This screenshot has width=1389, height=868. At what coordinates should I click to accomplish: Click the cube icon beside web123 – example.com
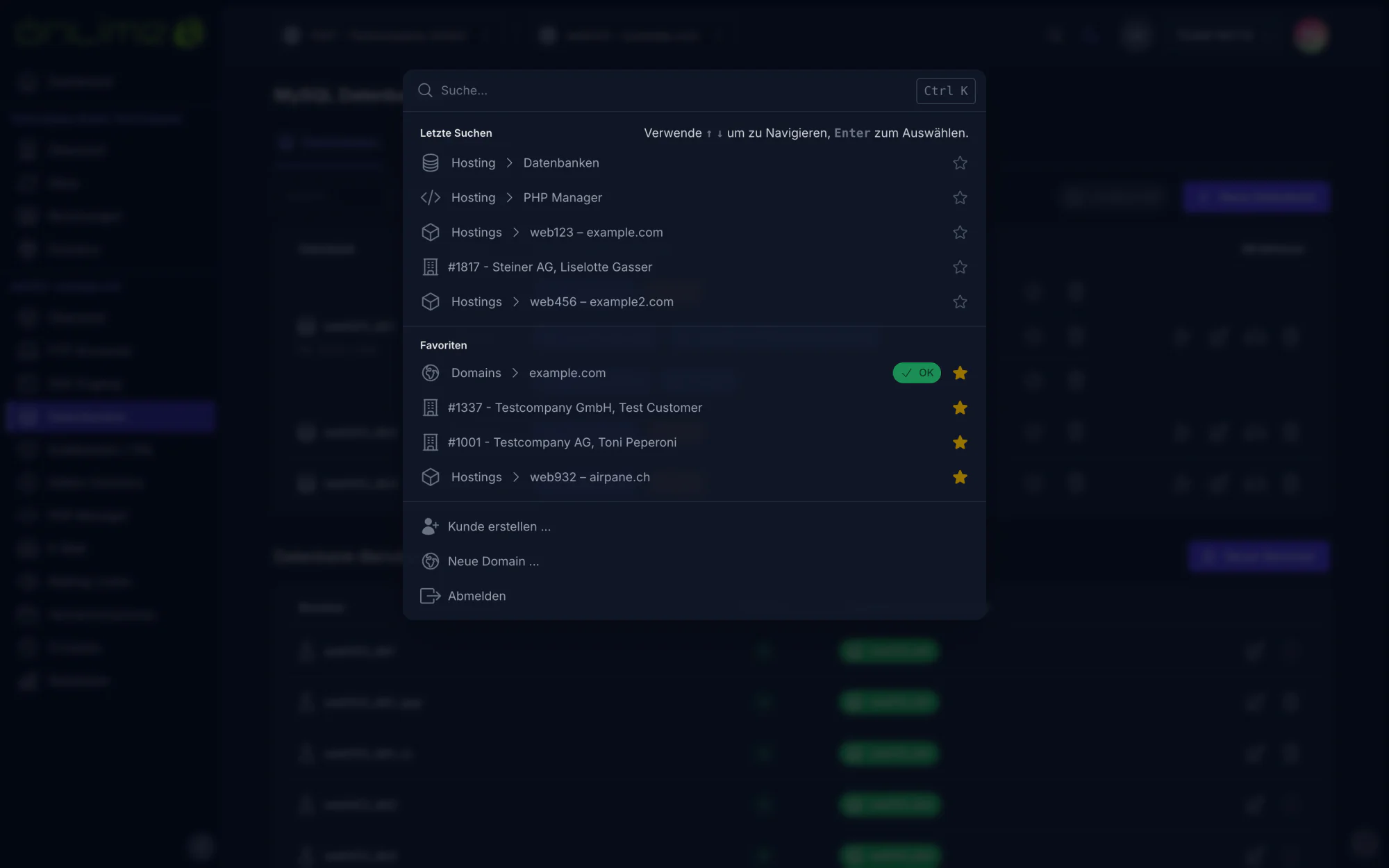click(x=430, y=232)
